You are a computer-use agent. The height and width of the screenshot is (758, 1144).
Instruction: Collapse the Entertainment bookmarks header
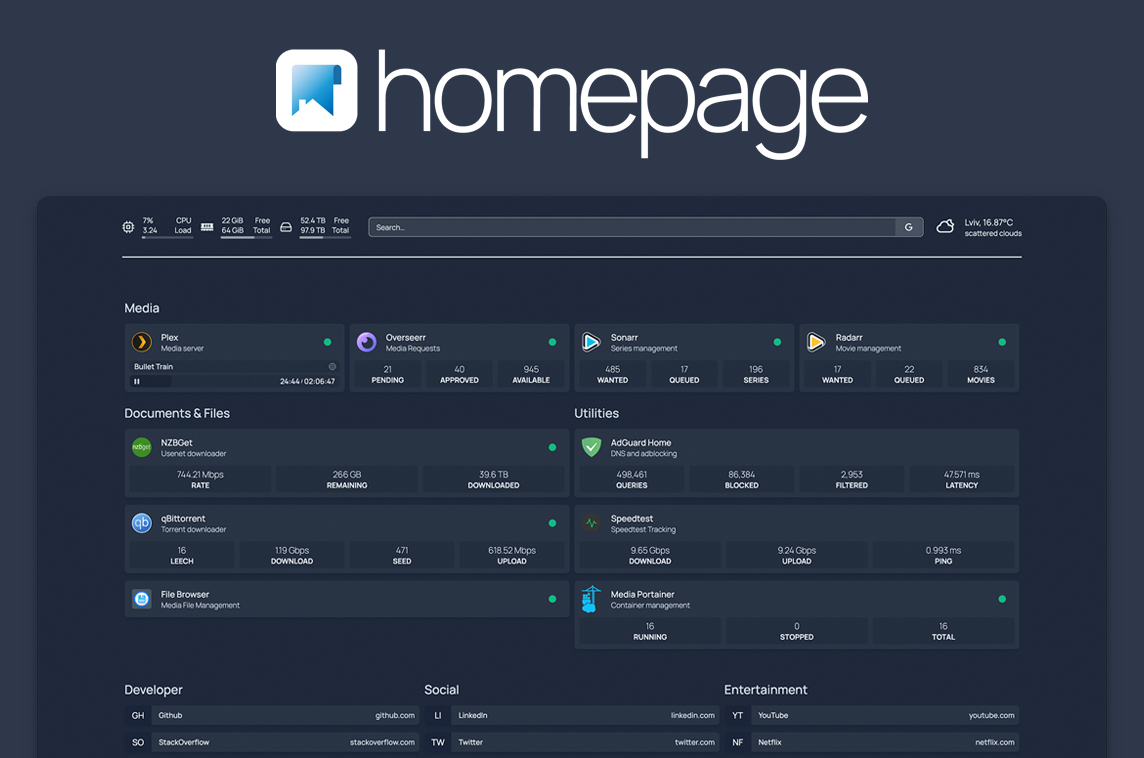[x=765, y=689]
